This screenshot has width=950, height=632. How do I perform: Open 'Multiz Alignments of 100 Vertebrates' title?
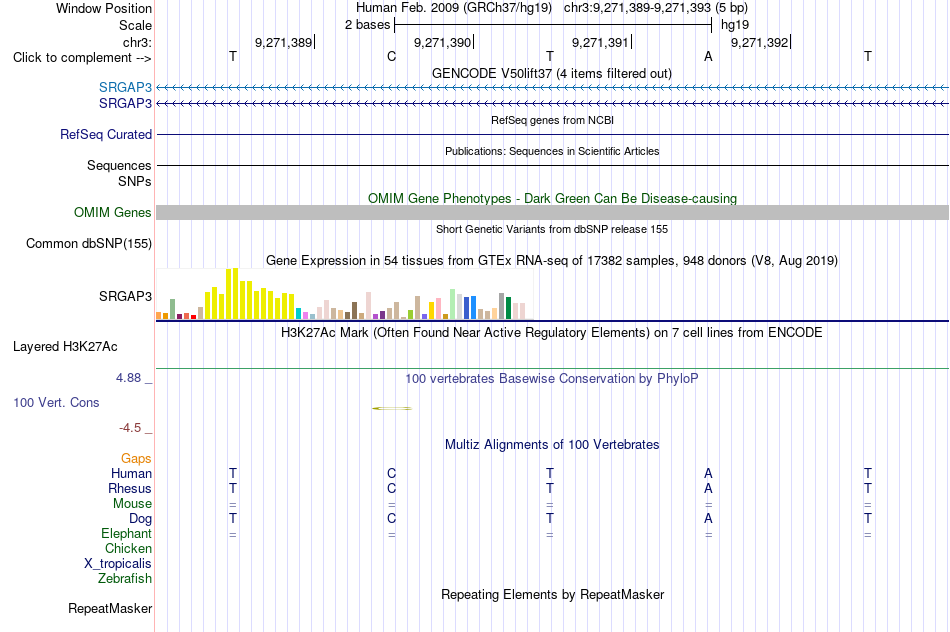click(552, 445)
